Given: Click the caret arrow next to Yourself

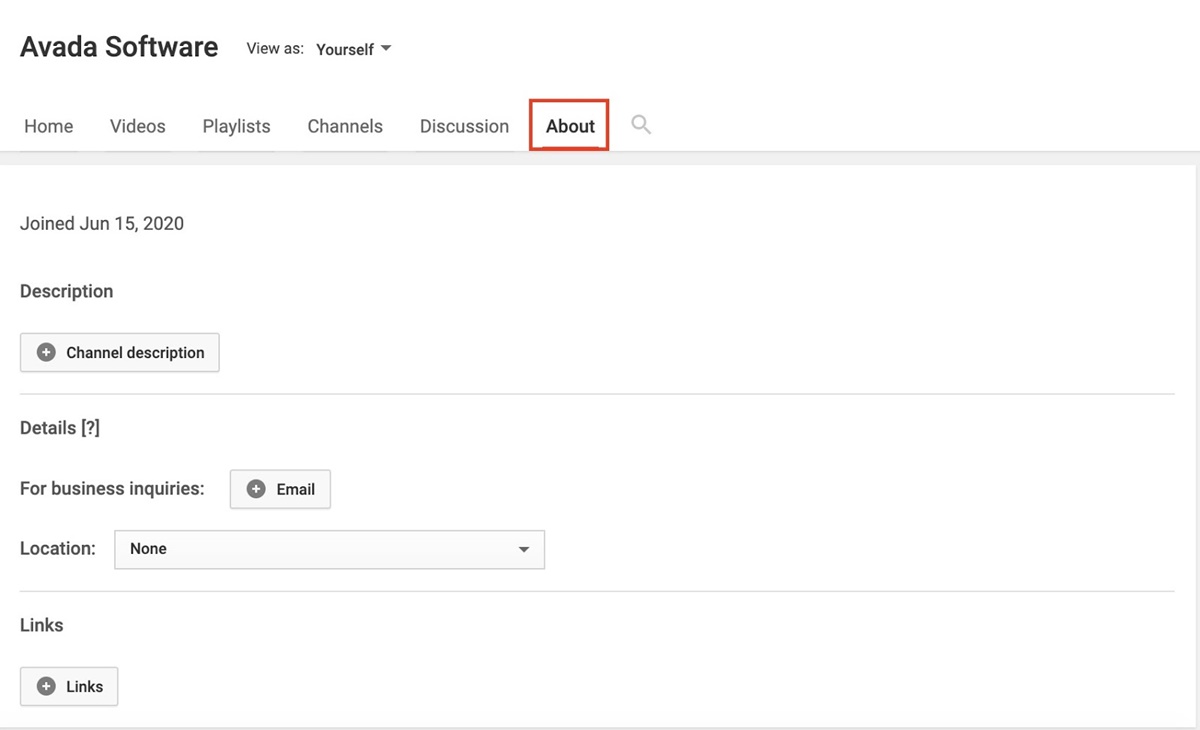Looking at the screenshot, I should click(x=386, y=49).
